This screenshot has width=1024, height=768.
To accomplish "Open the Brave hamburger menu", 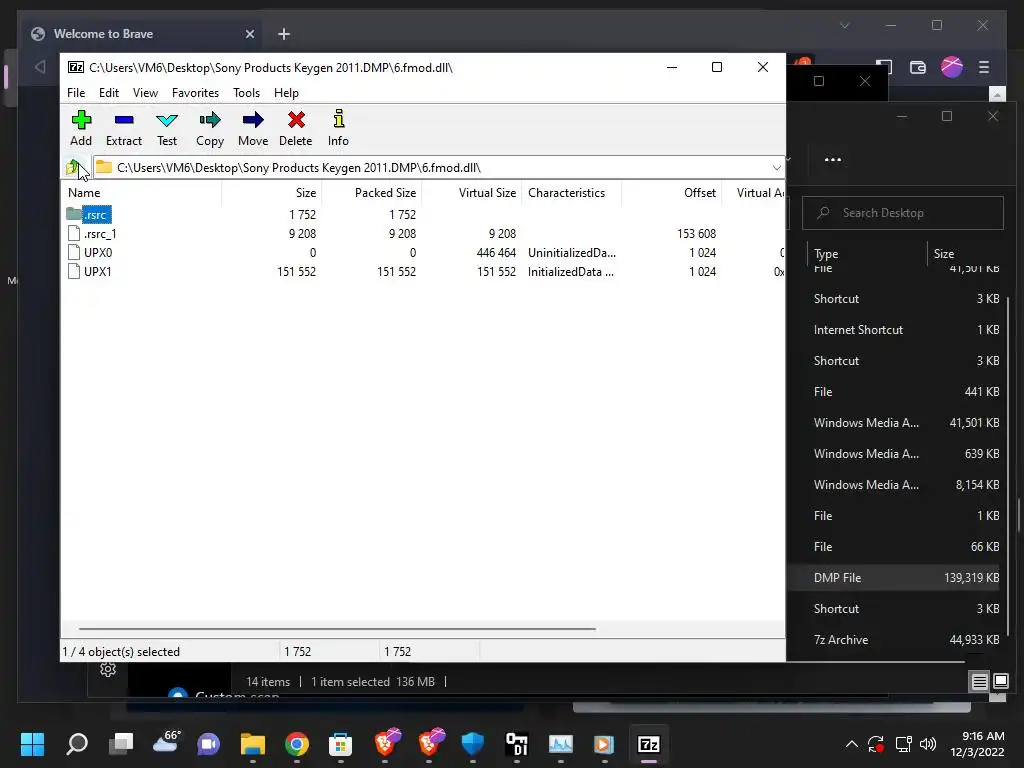I will 984,67.
